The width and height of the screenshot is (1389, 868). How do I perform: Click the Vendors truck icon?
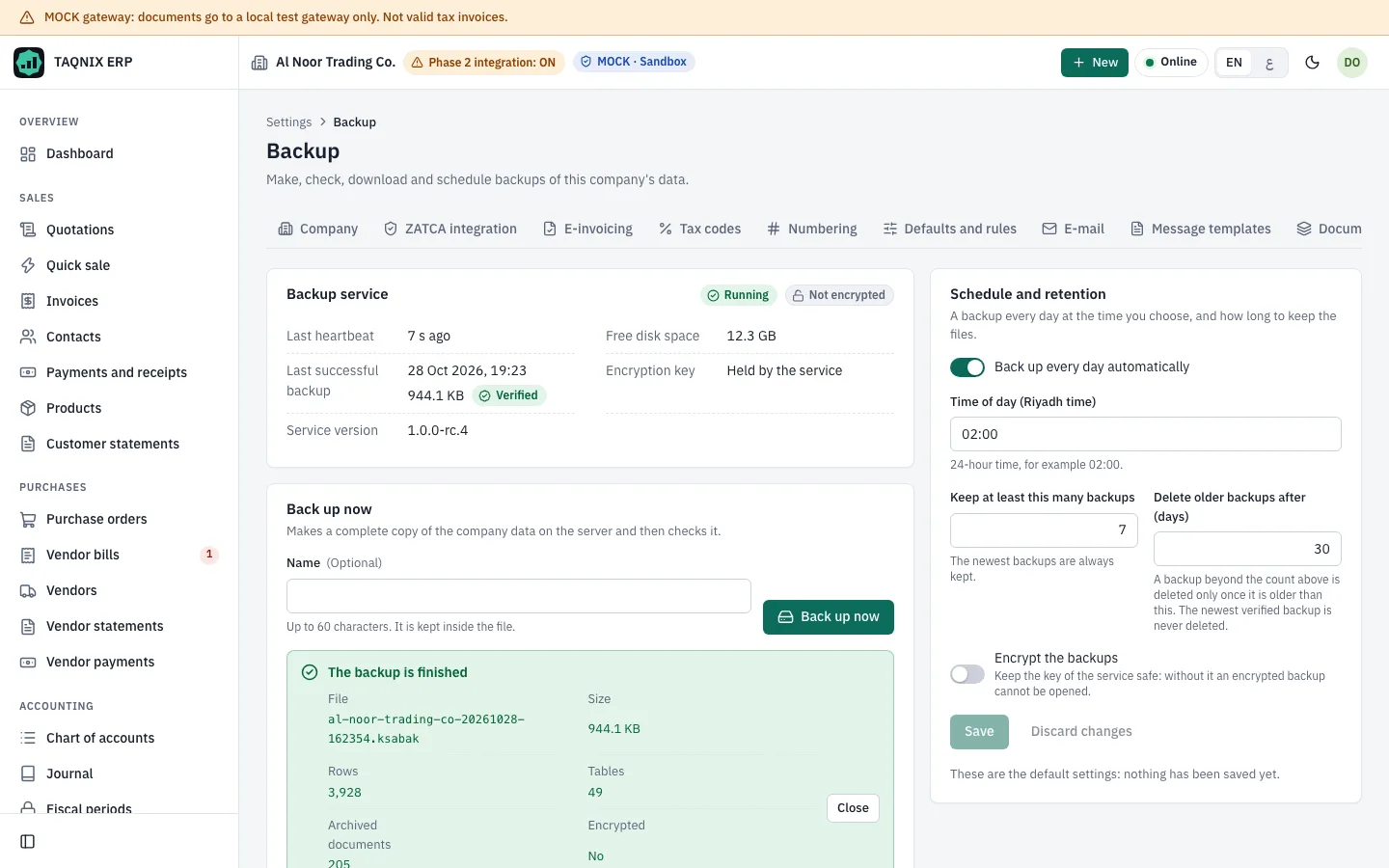click(28, 591)
